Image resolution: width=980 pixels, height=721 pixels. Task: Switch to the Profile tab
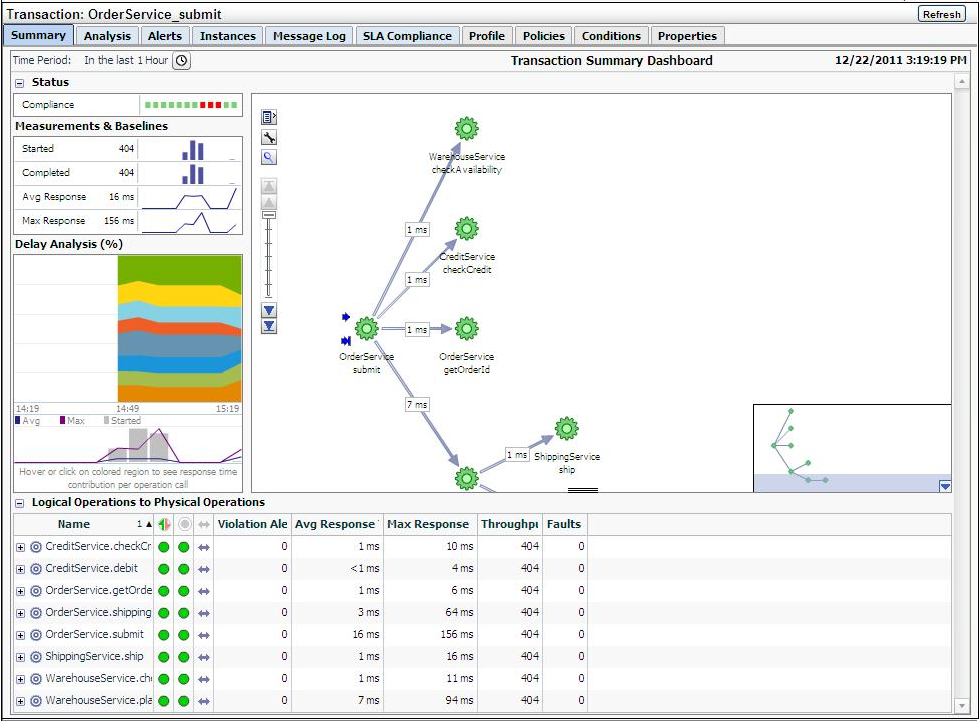tap(487, 36)
